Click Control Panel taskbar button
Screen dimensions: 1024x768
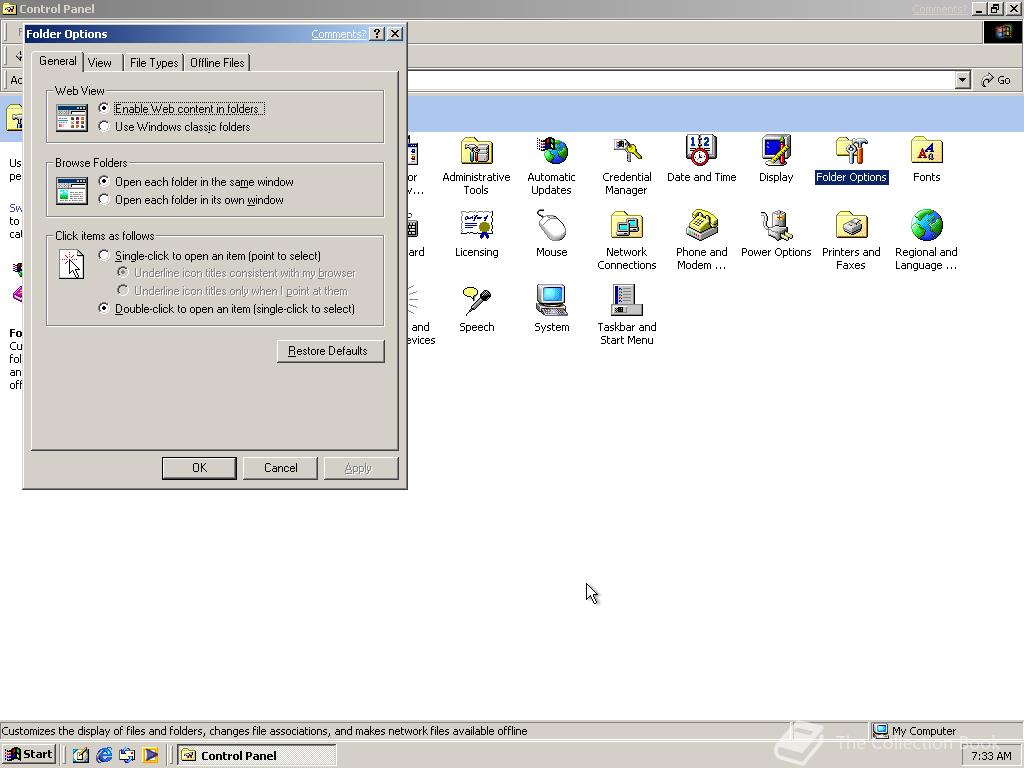click(x=257, y=756)
